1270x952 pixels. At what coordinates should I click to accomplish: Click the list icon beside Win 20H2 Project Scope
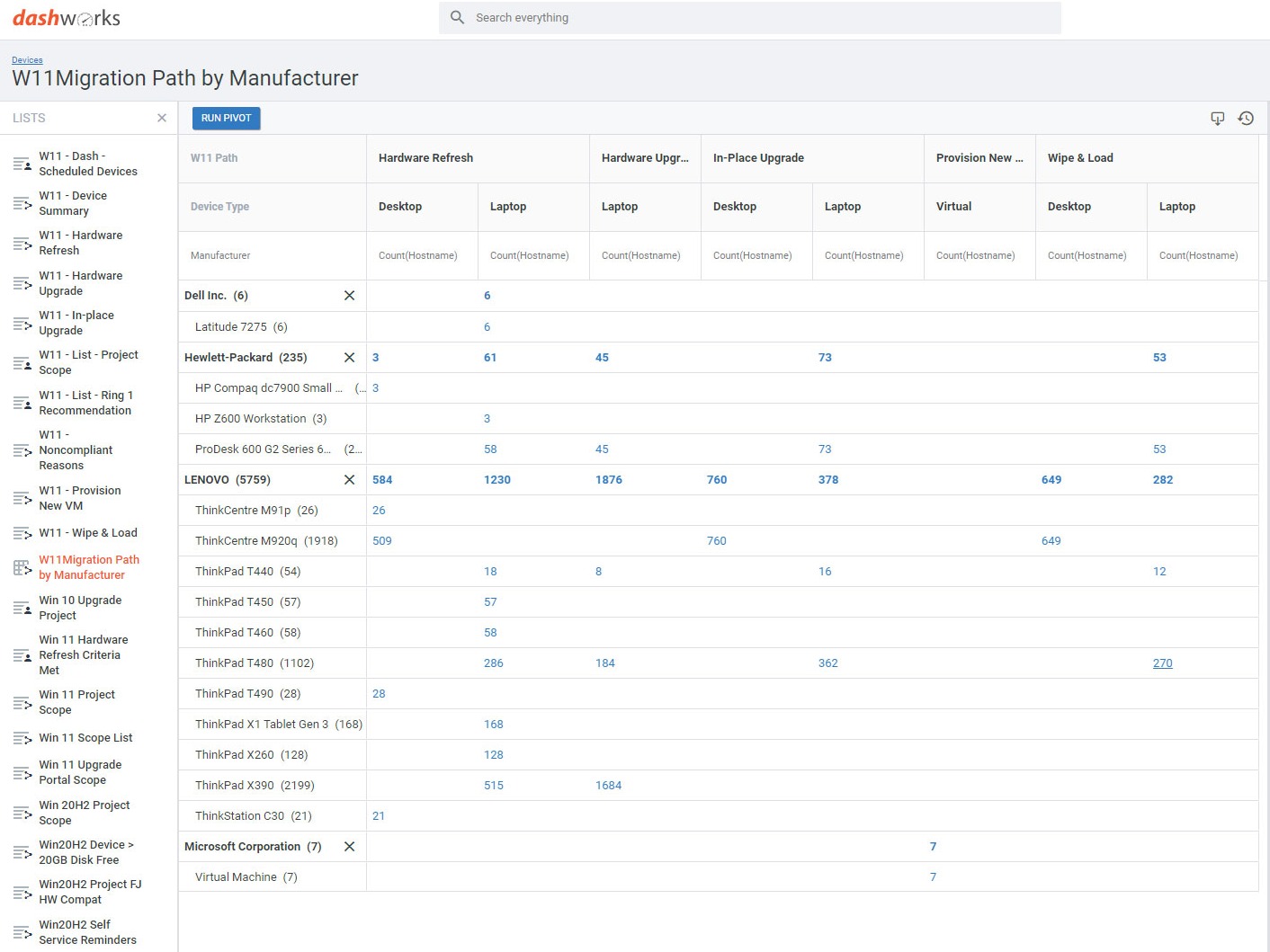click(22, 813)
